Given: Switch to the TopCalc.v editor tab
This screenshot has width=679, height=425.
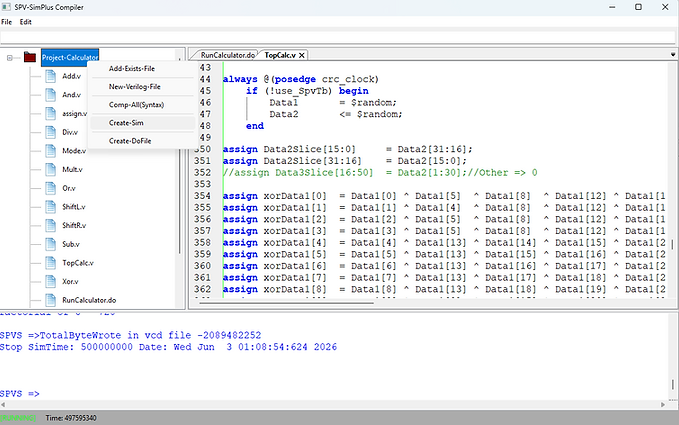Looking at the screenshot, I should (x=280, y=55).
